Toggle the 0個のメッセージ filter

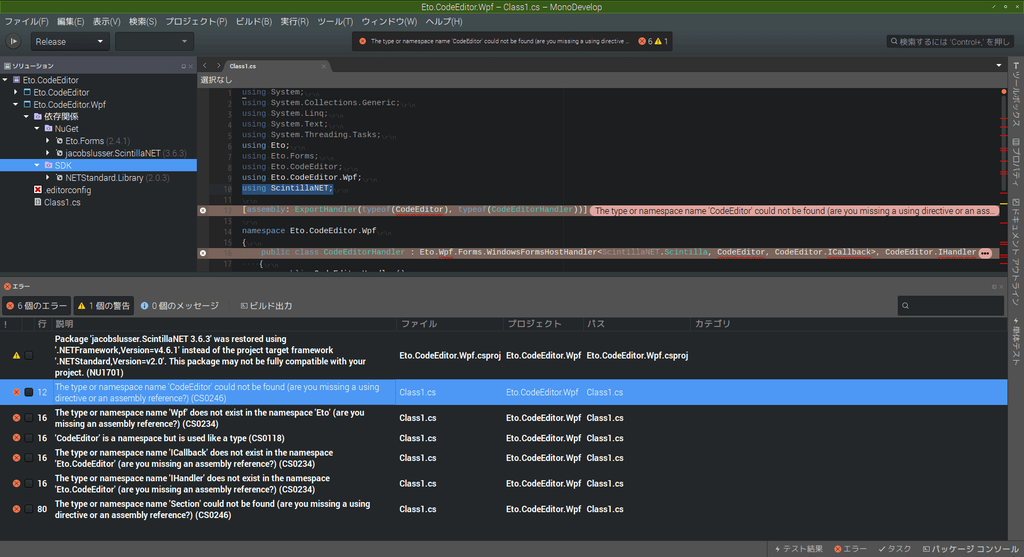pyautogui.click(x=180, y=306)
